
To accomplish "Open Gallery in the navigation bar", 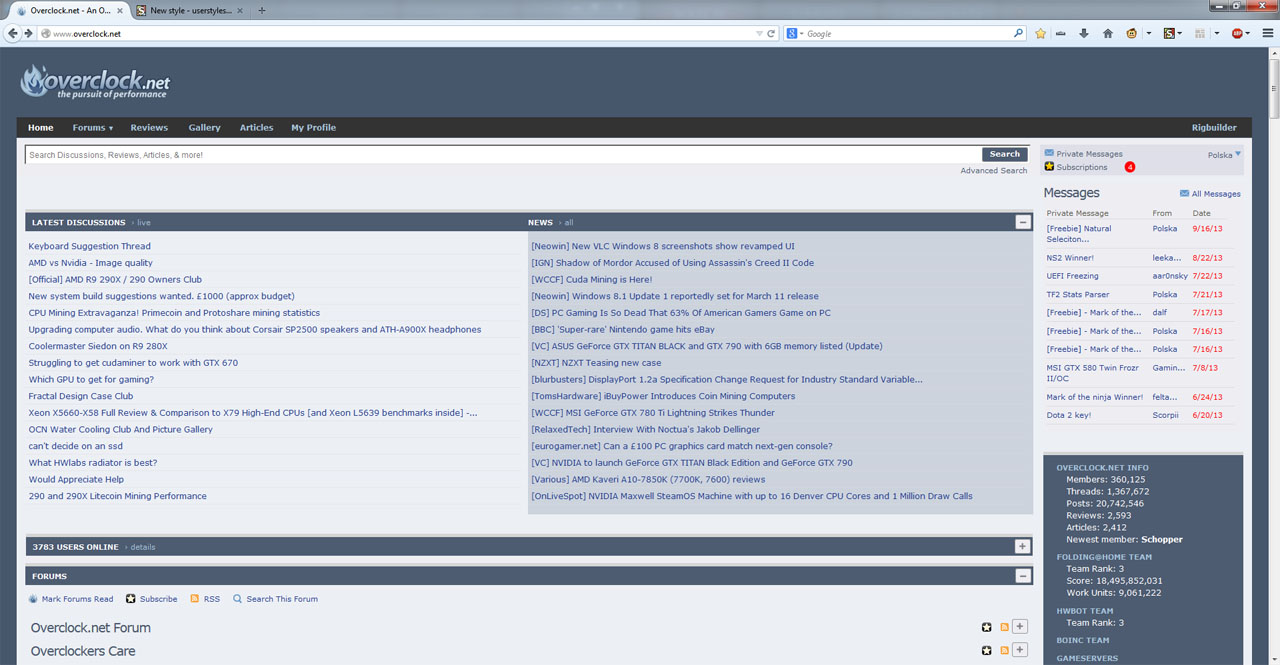I will [204, 127].
